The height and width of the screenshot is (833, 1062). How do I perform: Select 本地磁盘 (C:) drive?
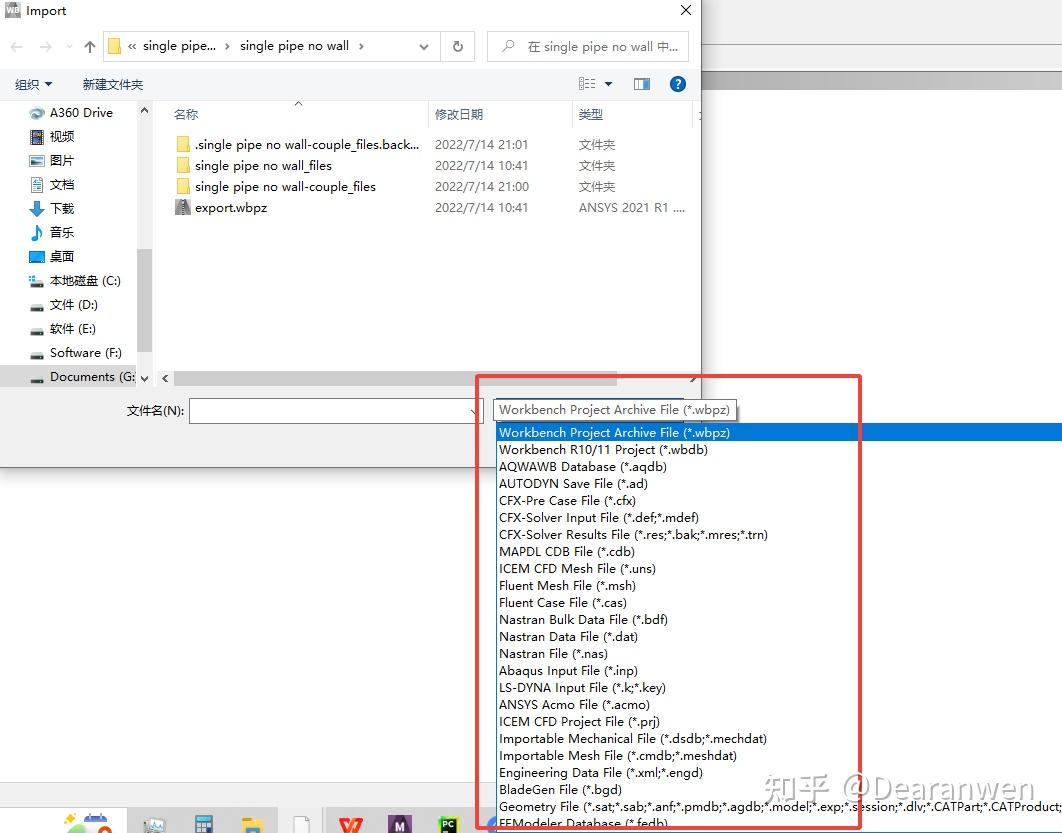point(75,280)
